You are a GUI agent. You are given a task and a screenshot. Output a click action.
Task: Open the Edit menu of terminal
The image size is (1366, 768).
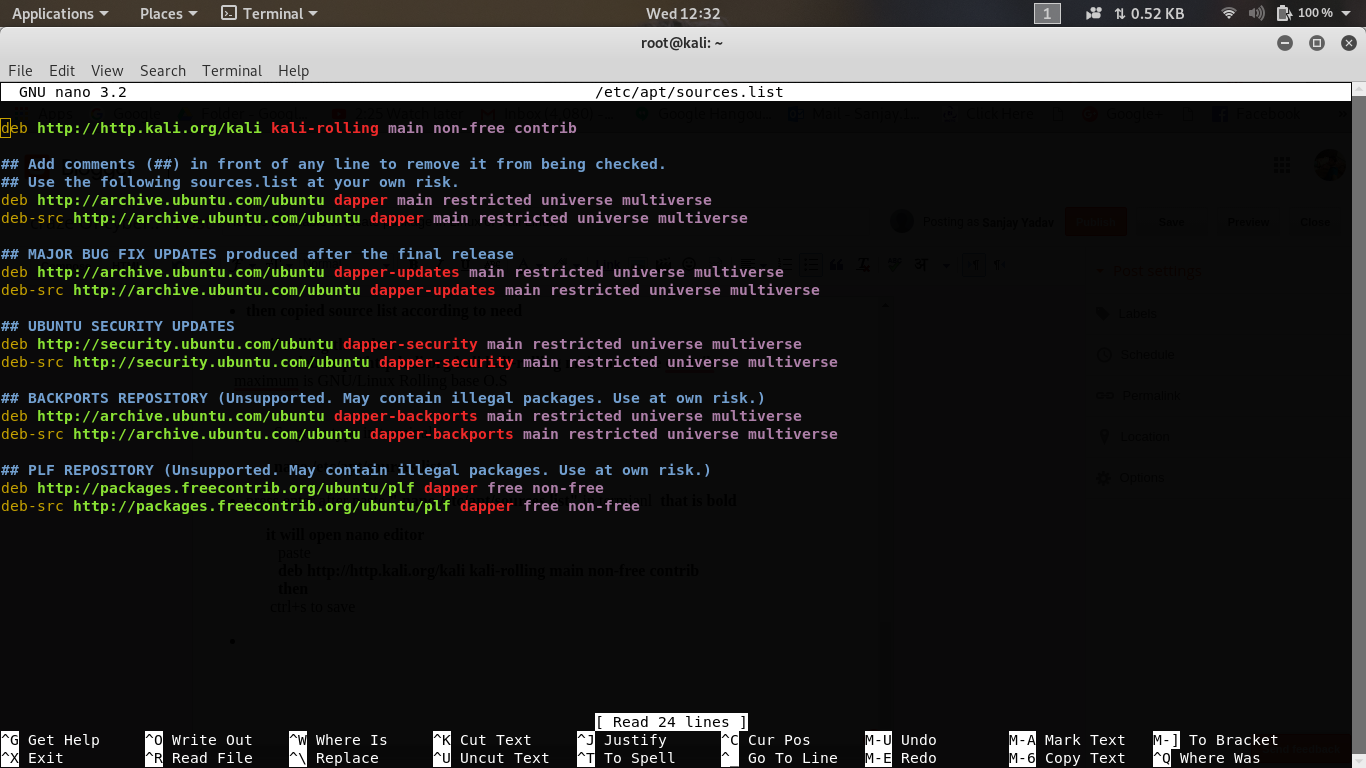[x=62, y=71]
